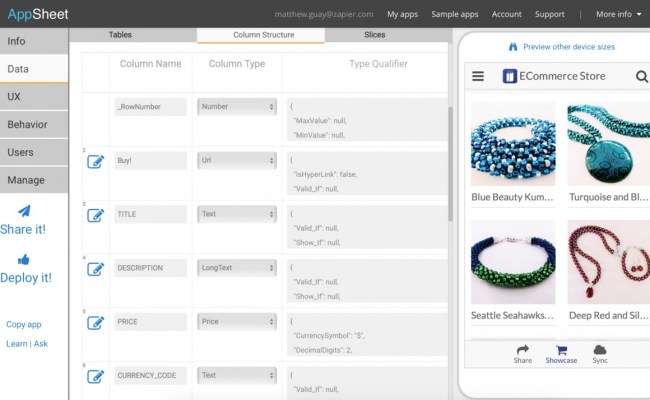The width and height of the screenshot is (650, 400).
Task: Open the Support link in header
Action: [x=550, y=14]
